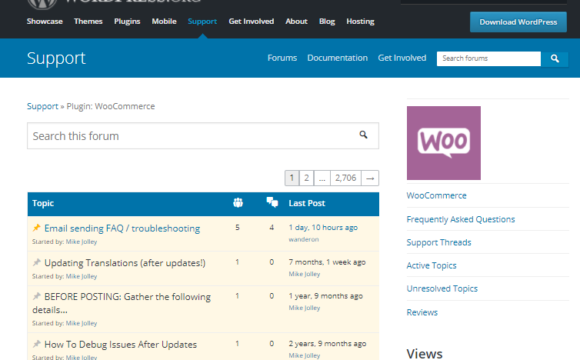
Task: Focus the Search forums input field
Action: coord(489,58)
